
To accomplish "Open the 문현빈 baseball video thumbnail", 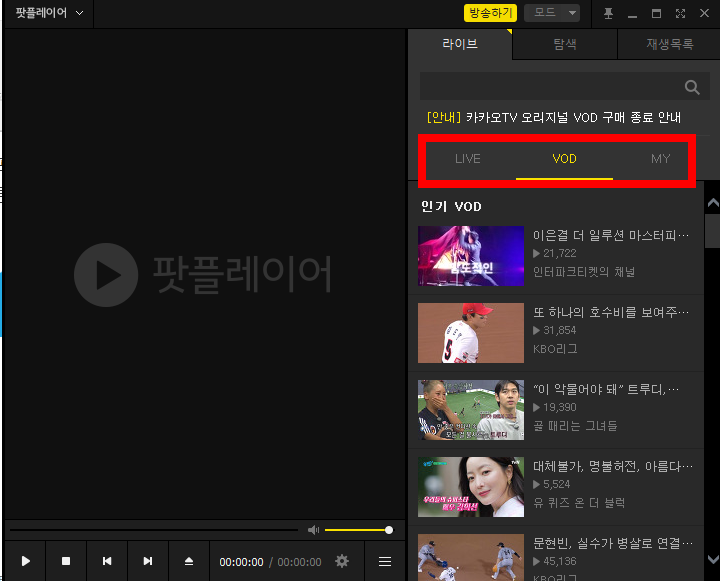I will tap(471, 557).
